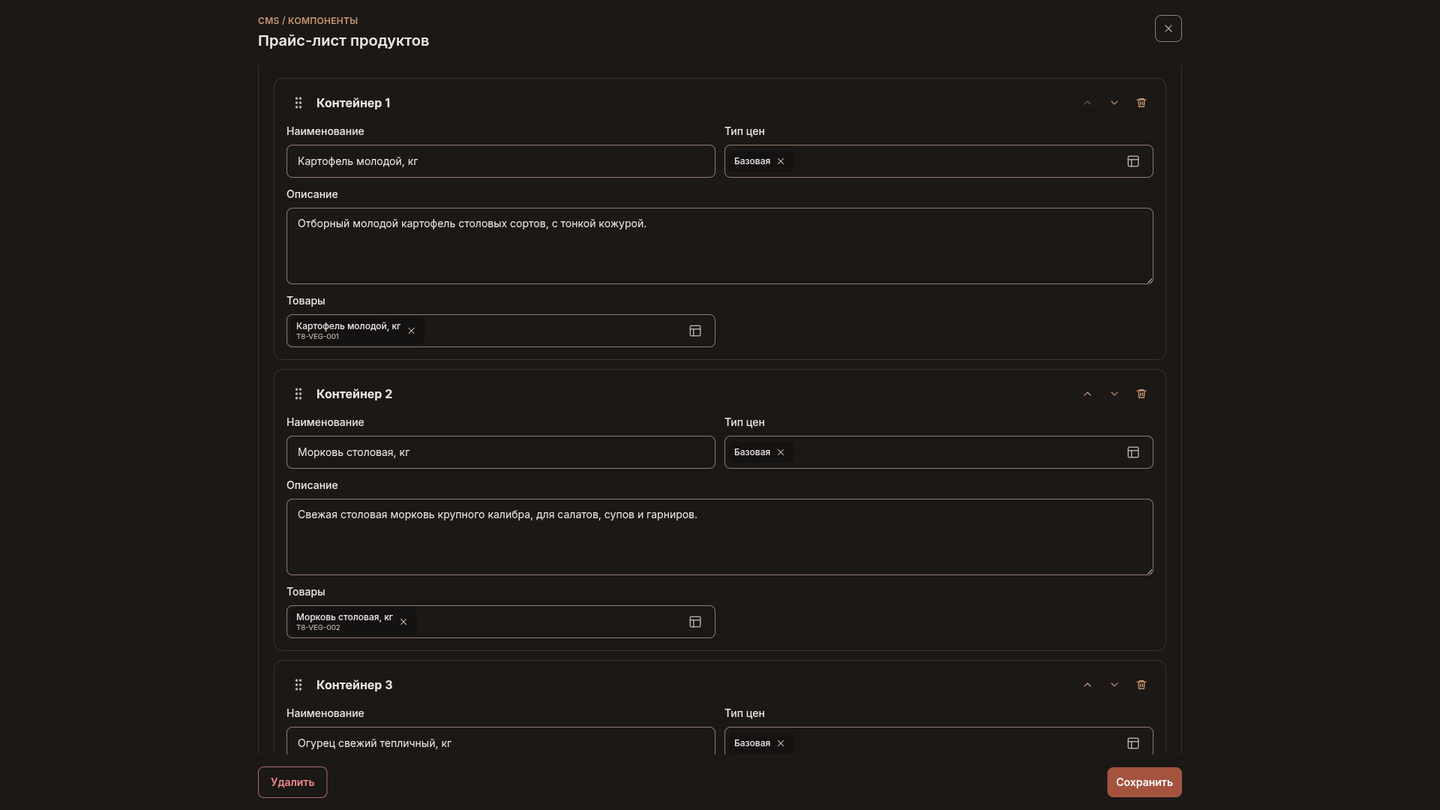Click the Контейнер 1 heading

[x=353, y=103]
